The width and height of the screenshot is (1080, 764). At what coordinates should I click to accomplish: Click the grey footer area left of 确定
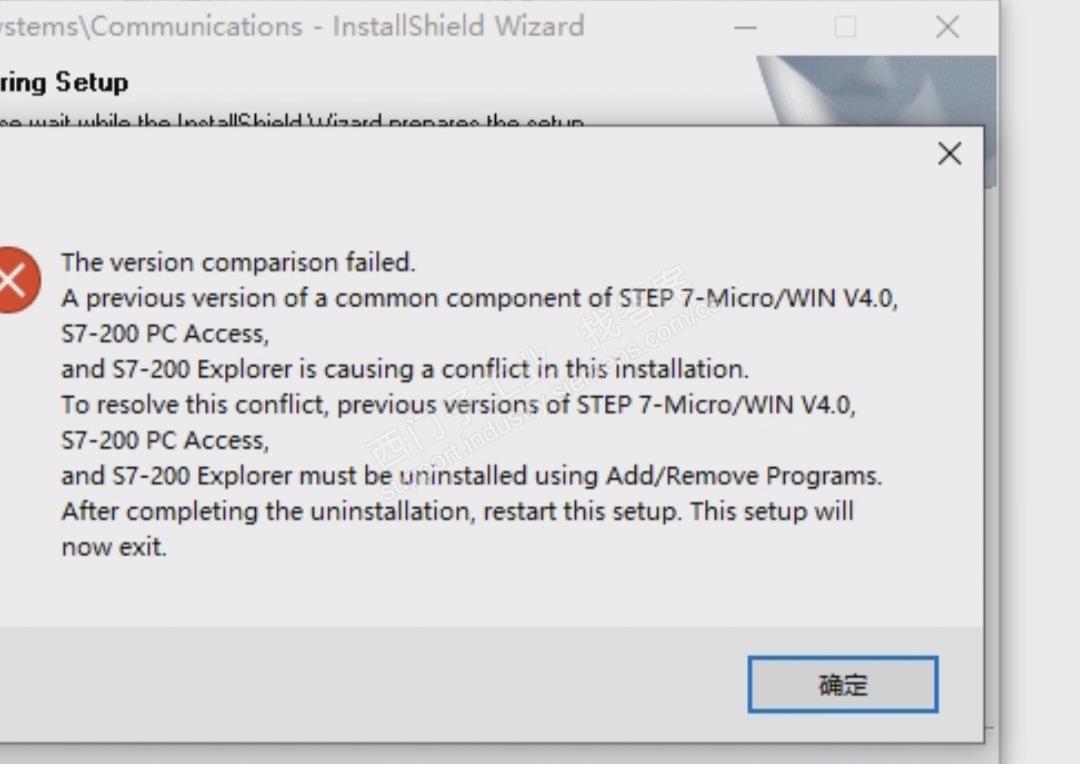tap(370, 685)
